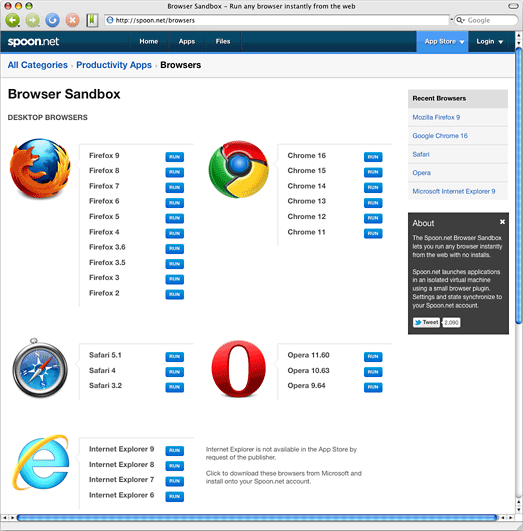
Task: Run Chrome 13
Action: point(373,203)
